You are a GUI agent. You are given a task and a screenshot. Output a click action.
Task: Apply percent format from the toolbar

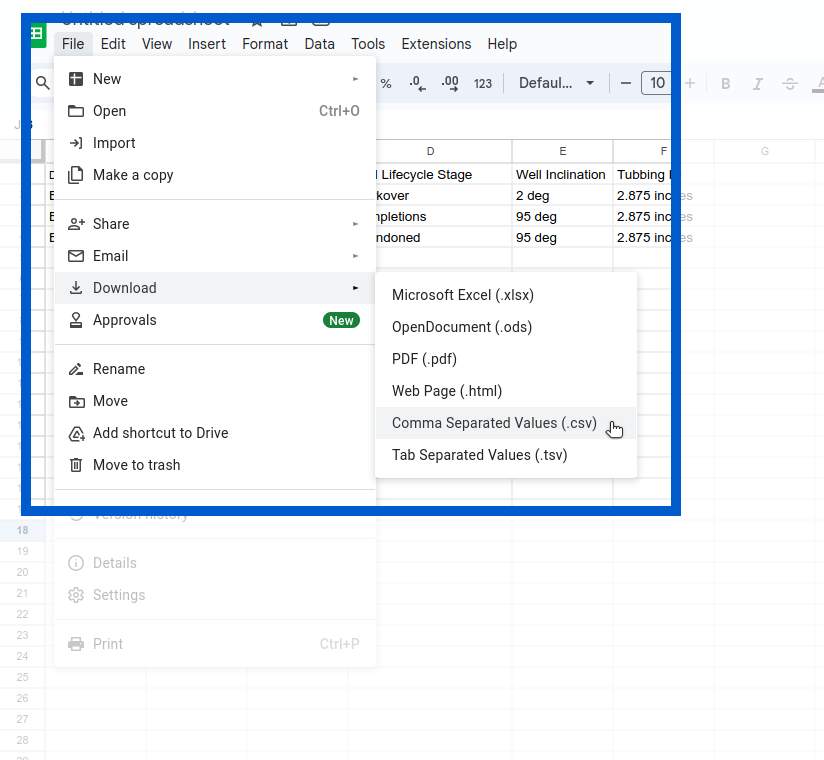click(386, 83)
